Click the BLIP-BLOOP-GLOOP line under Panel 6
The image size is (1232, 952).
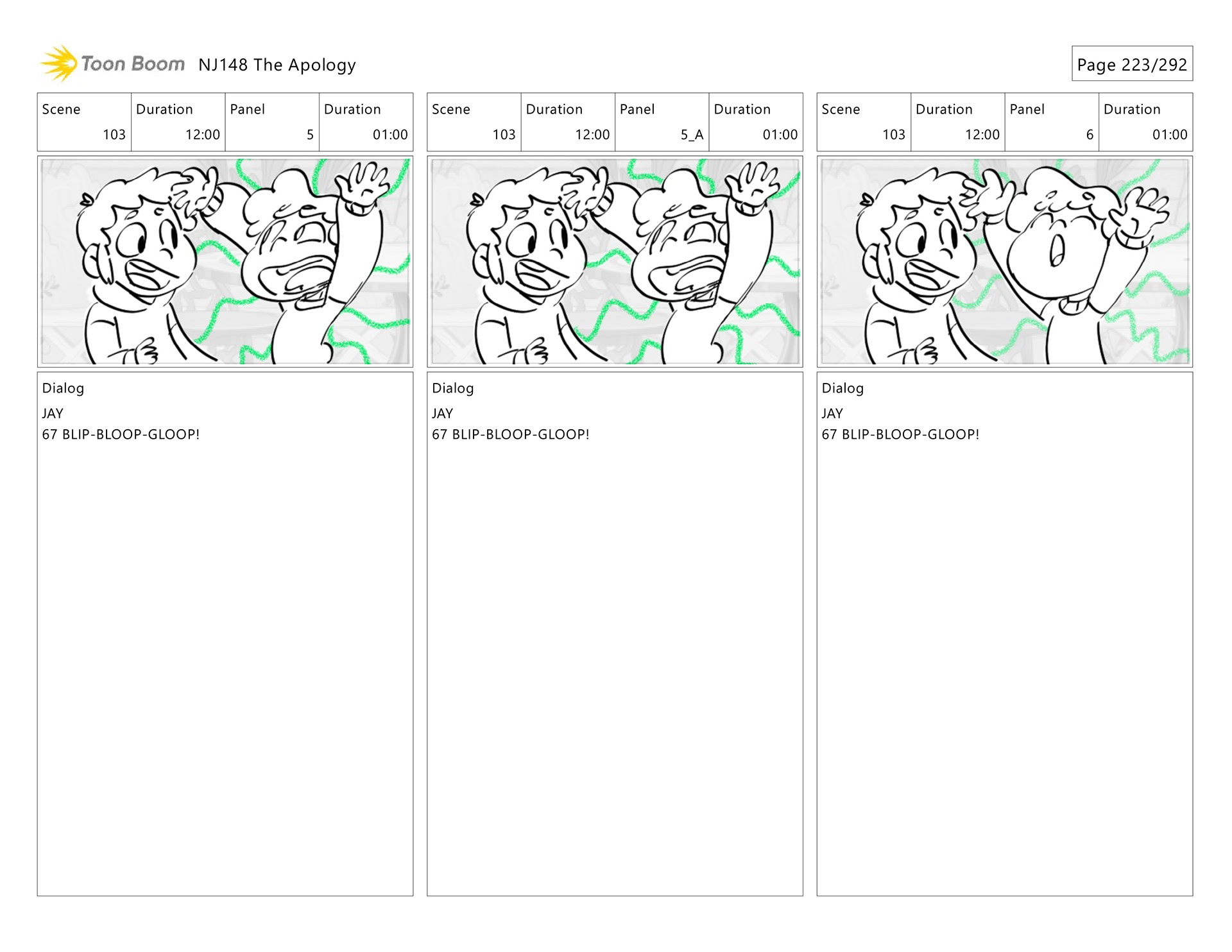[900, 434]
